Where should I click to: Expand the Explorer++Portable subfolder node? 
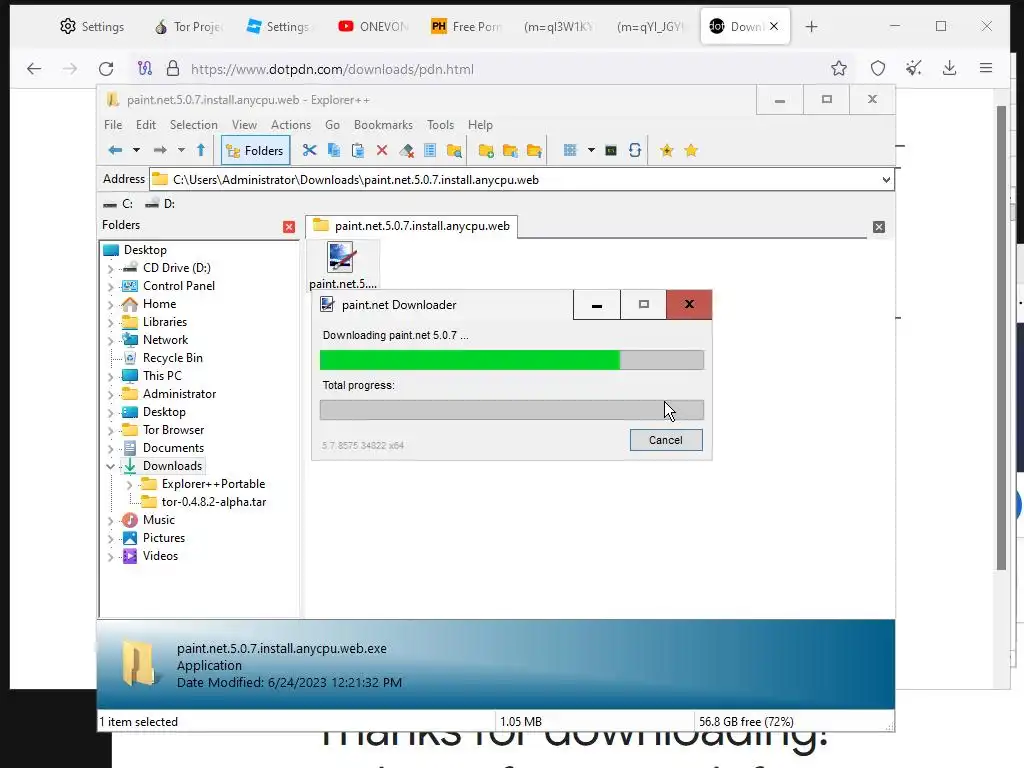(129, 485)
